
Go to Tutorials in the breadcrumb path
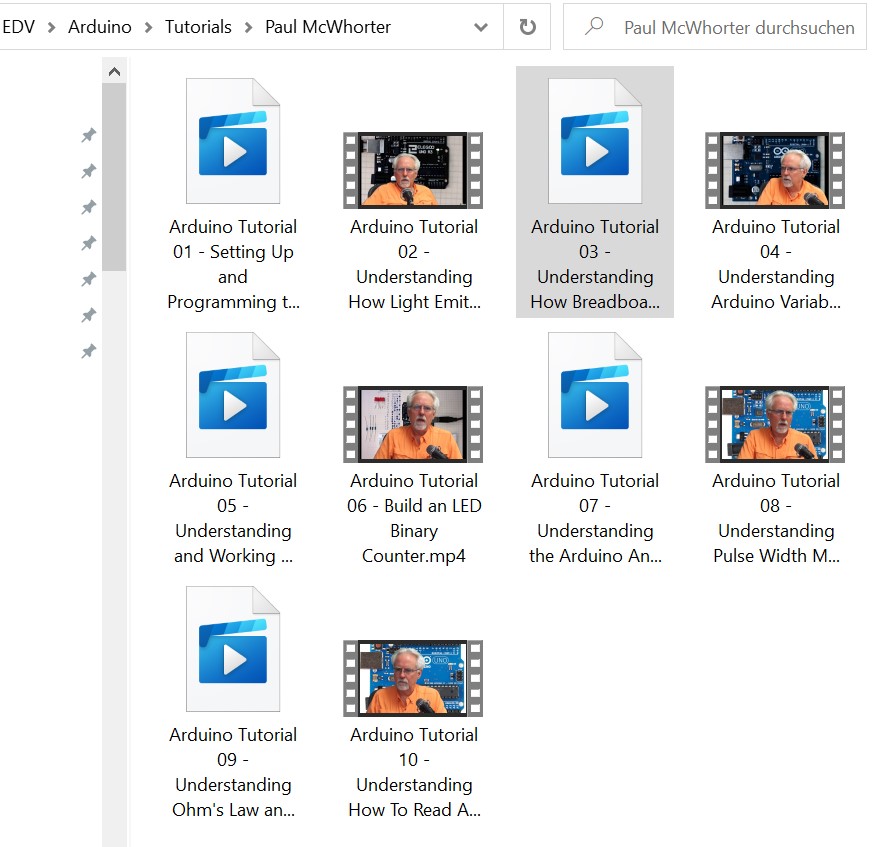198,27
